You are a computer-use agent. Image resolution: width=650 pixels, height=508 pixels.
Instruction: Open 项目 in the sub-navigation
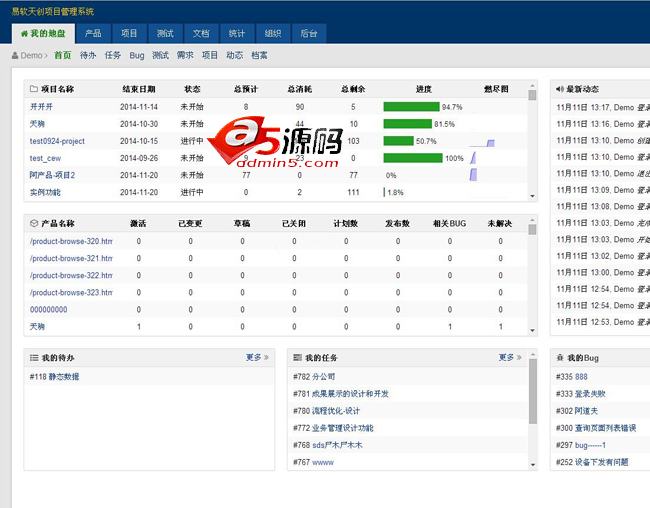coord(210,55)
